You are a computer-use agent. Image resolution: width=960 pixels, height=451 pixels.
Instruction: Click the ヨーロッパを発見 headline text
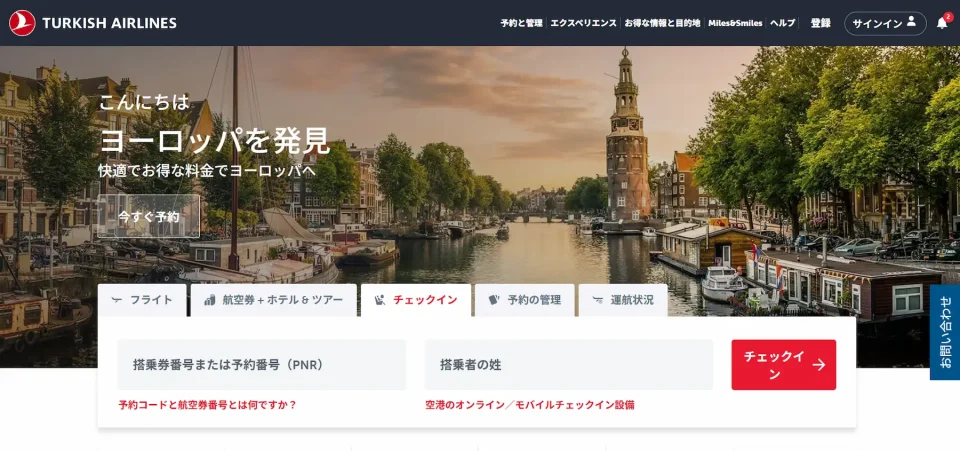click(215, 141)
